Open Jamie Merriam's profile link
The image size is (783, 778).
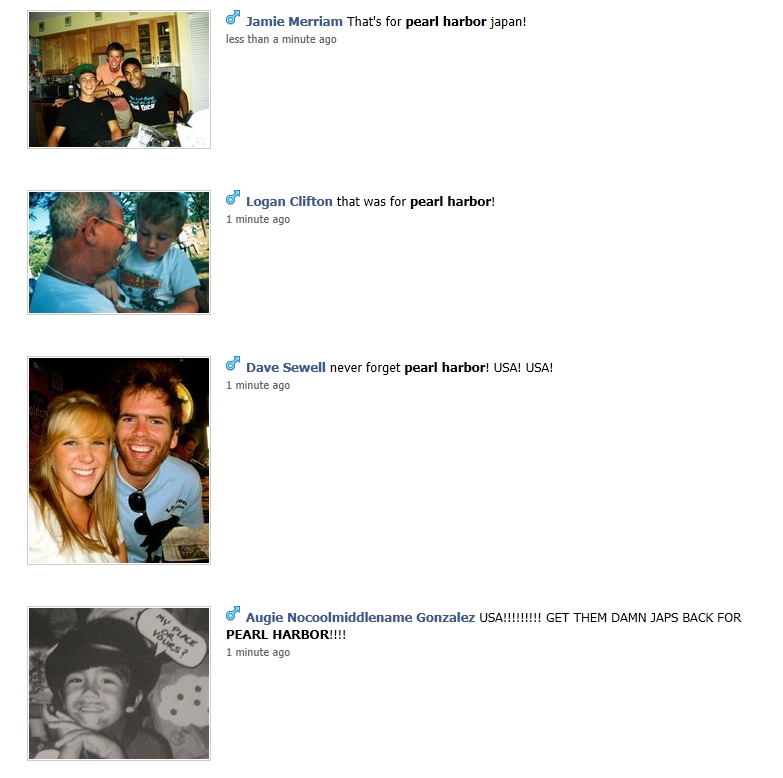294,21
